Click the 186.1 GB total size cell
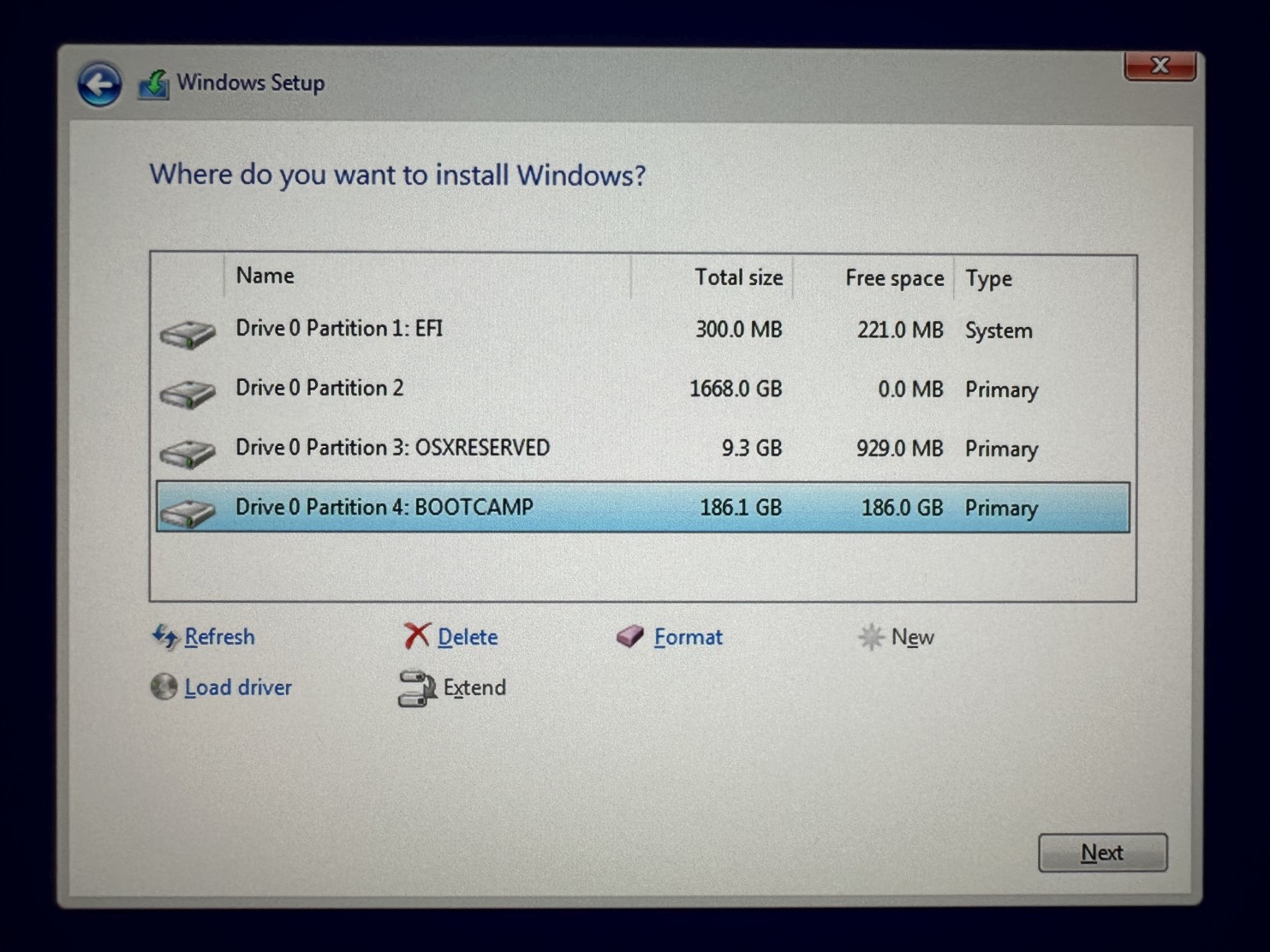The width and height of the screenshot is (1270, 952). coord(741,508)
